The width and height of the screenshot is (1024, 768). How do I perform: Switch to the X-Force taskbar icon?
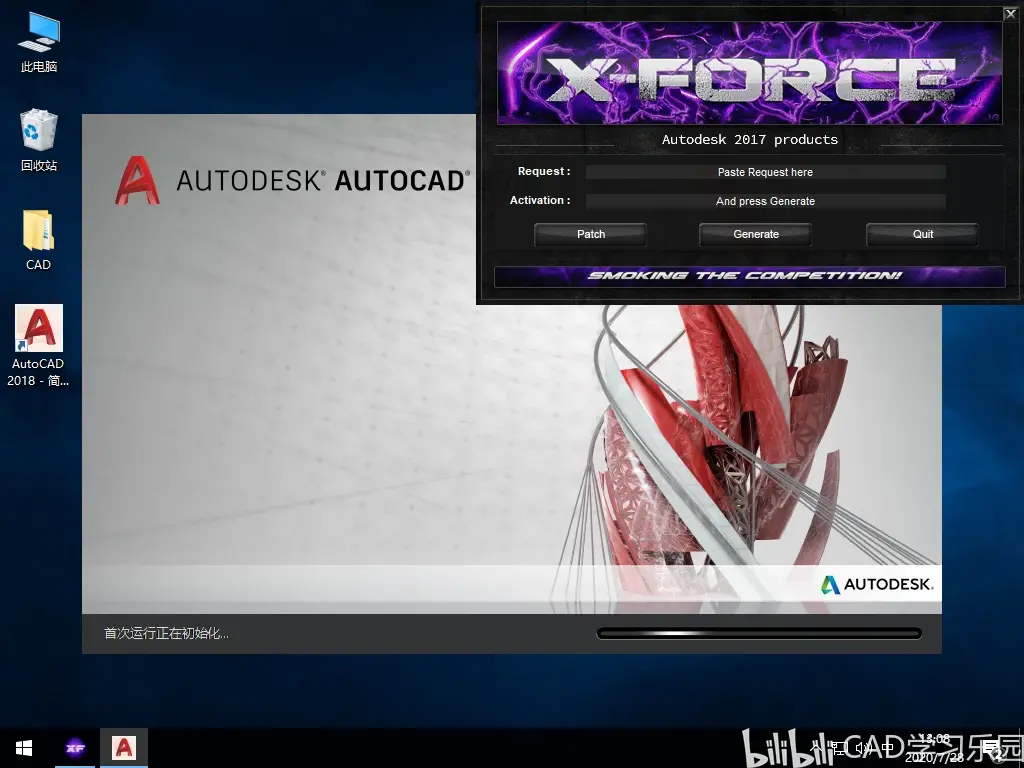click(x=75, y=748)
